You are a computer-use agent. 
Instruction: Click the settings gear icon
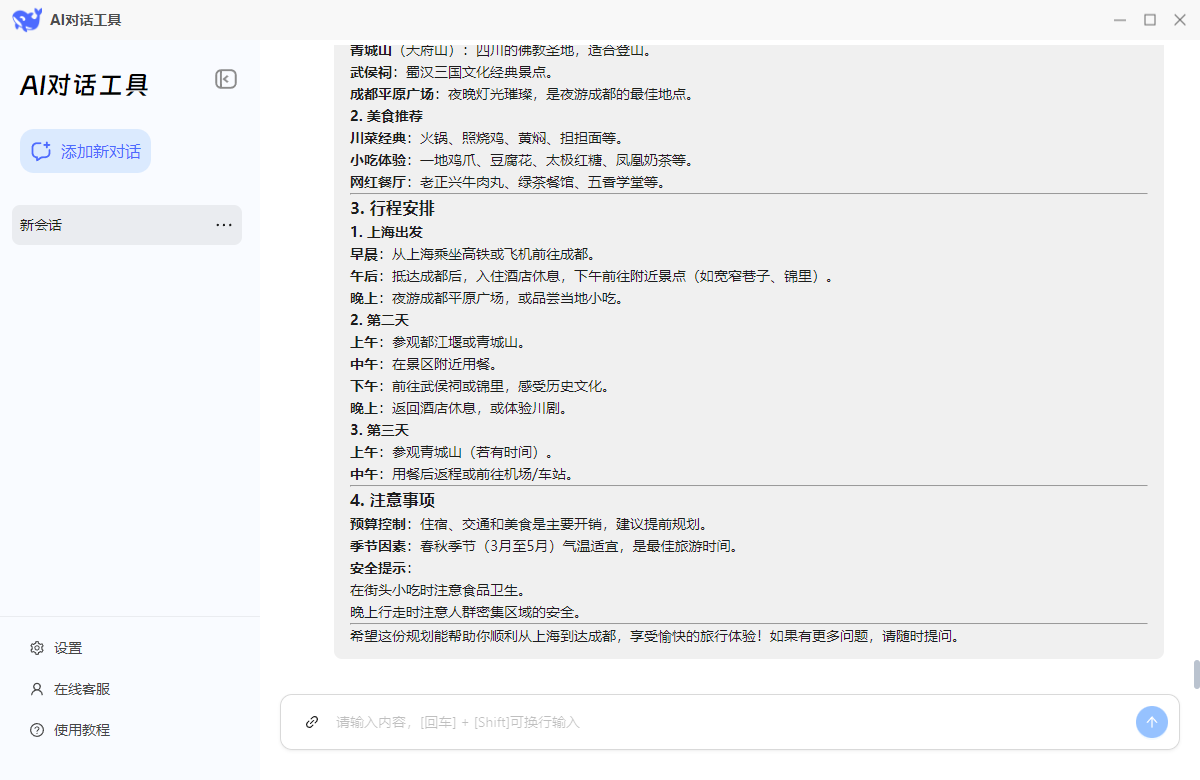[37, 648]
